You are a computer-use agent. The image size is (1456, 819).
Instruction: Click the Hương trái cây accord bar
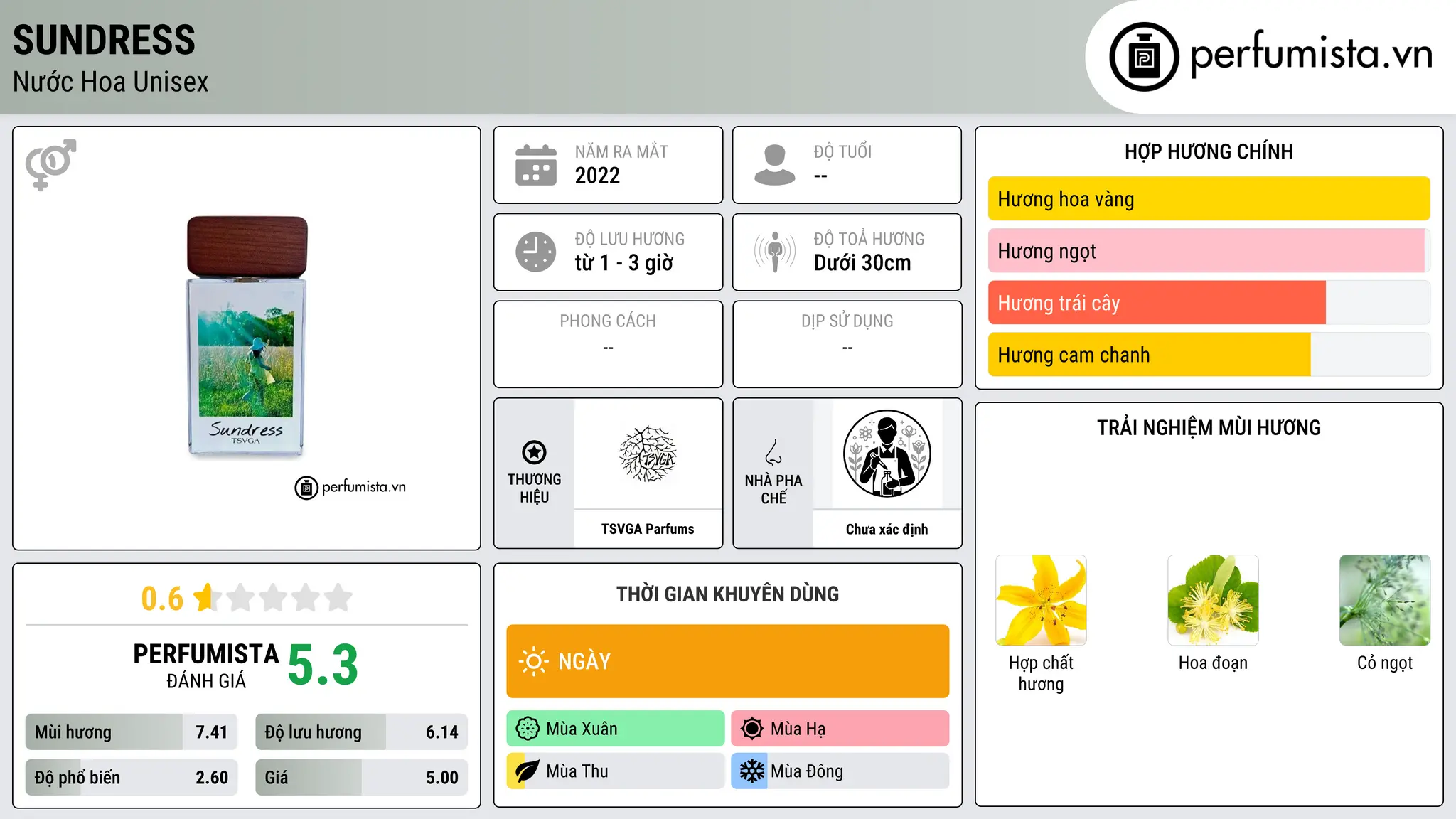[1209, 303]
